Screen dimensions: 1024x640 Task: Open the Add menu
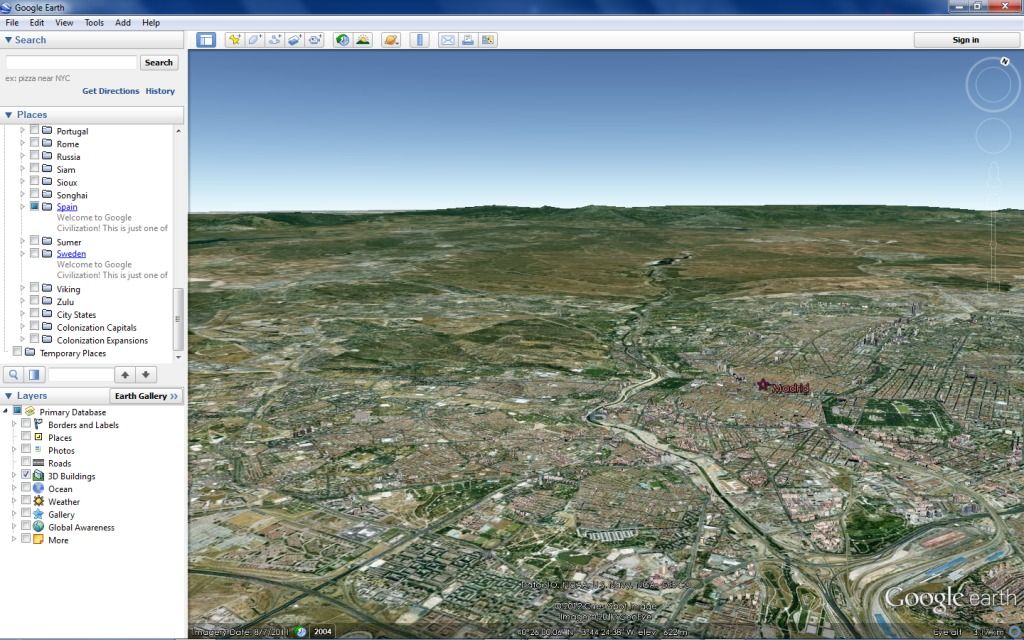tap(123, 22)
